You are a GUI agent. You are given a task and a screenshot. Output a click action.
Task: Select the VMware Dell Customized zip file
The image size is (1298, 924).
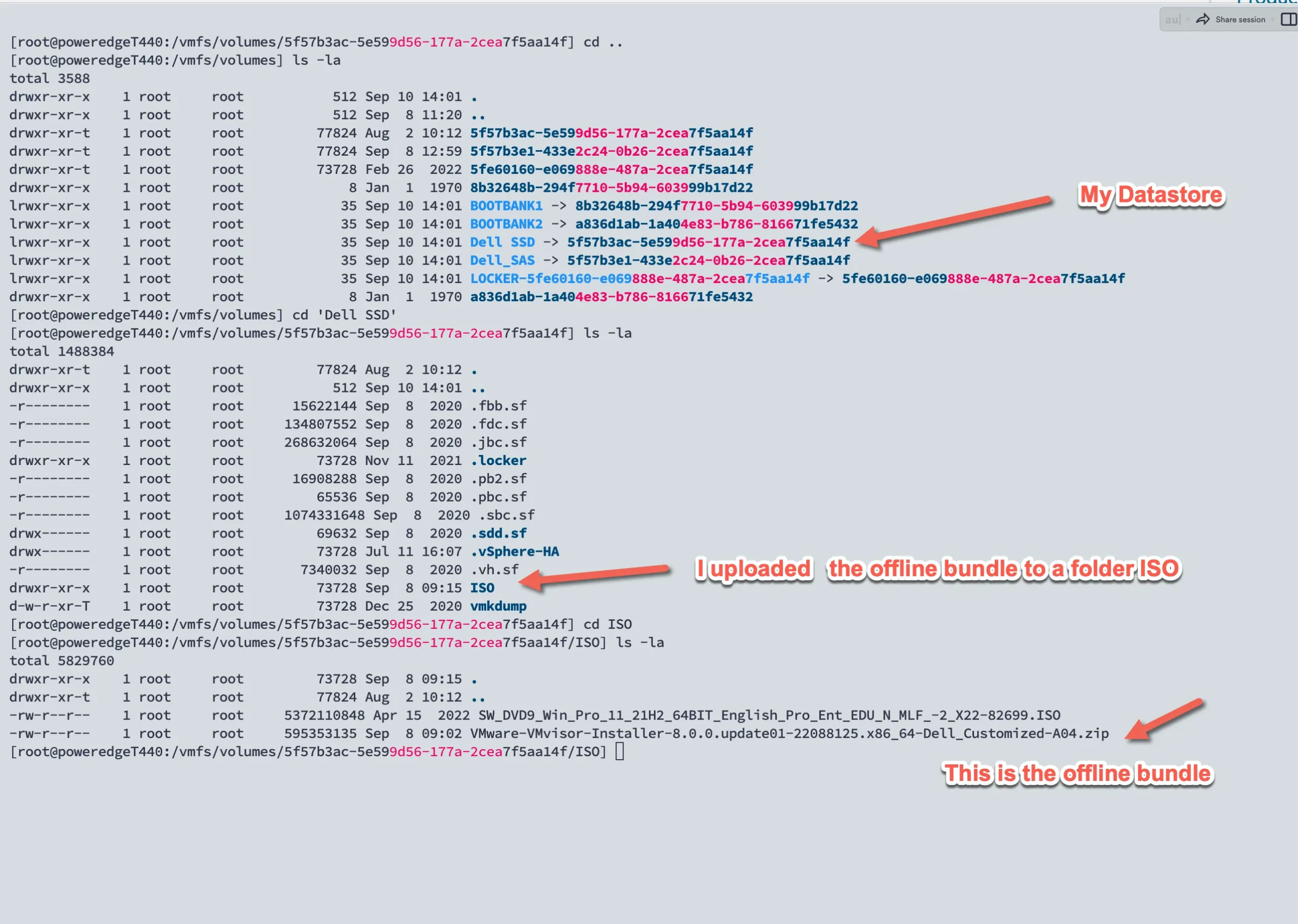pos(788,733)
